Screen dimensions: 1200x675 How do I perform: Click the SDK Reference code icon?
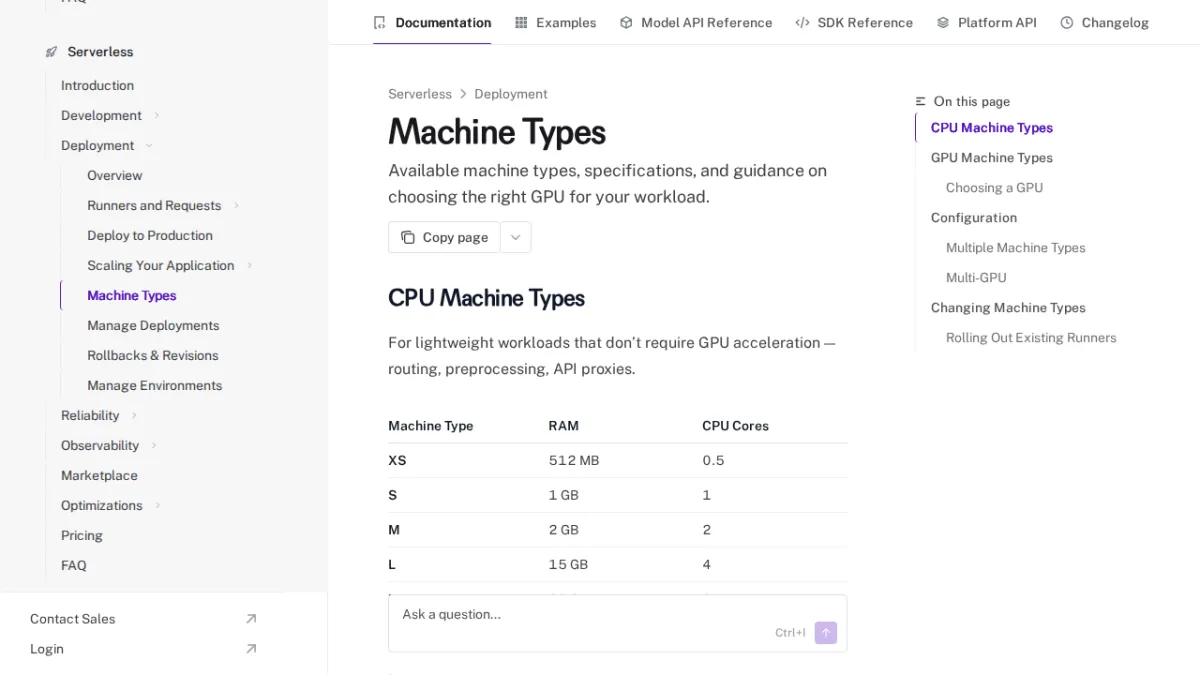(802, 22)
